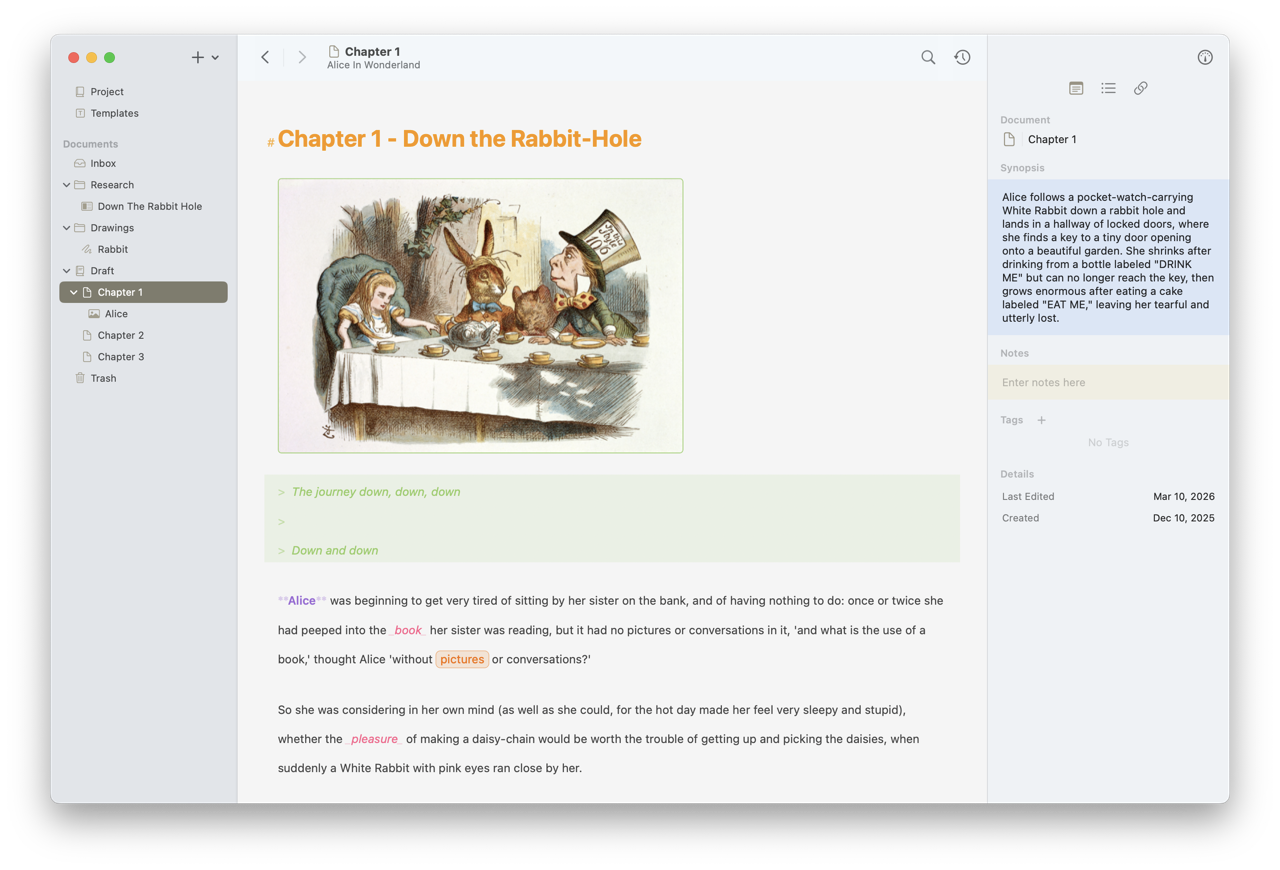Viewport: 1280px width, 870px height.
Task: Click the plus icon to add a document
Action: pyautogui.click(x=197, y=58)
